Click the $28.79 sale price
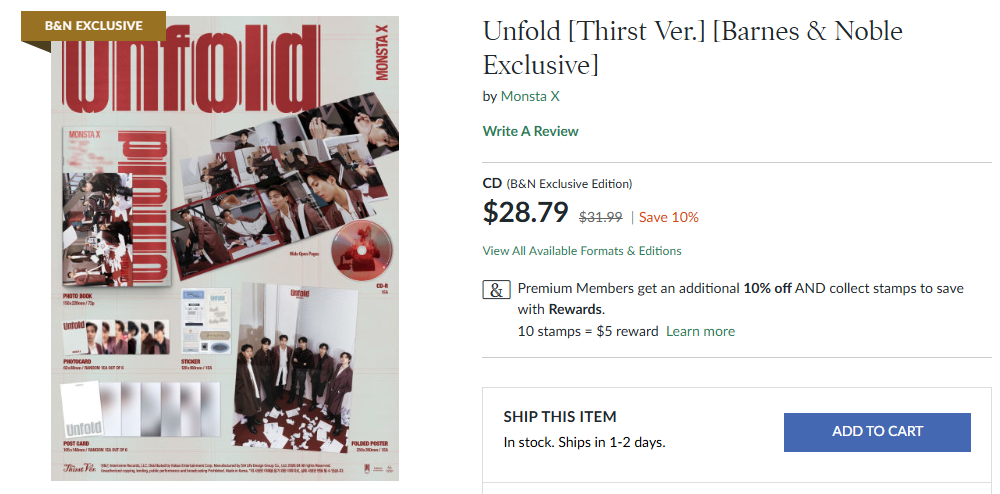 click(525, 213)
